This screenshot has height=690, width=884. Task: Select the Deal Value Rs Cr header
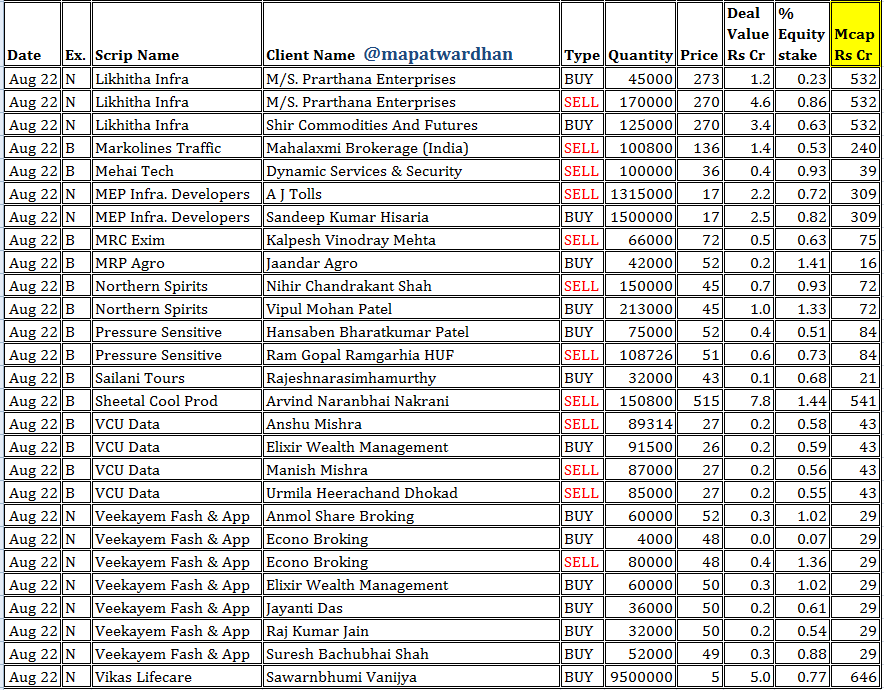click(748, 34)
